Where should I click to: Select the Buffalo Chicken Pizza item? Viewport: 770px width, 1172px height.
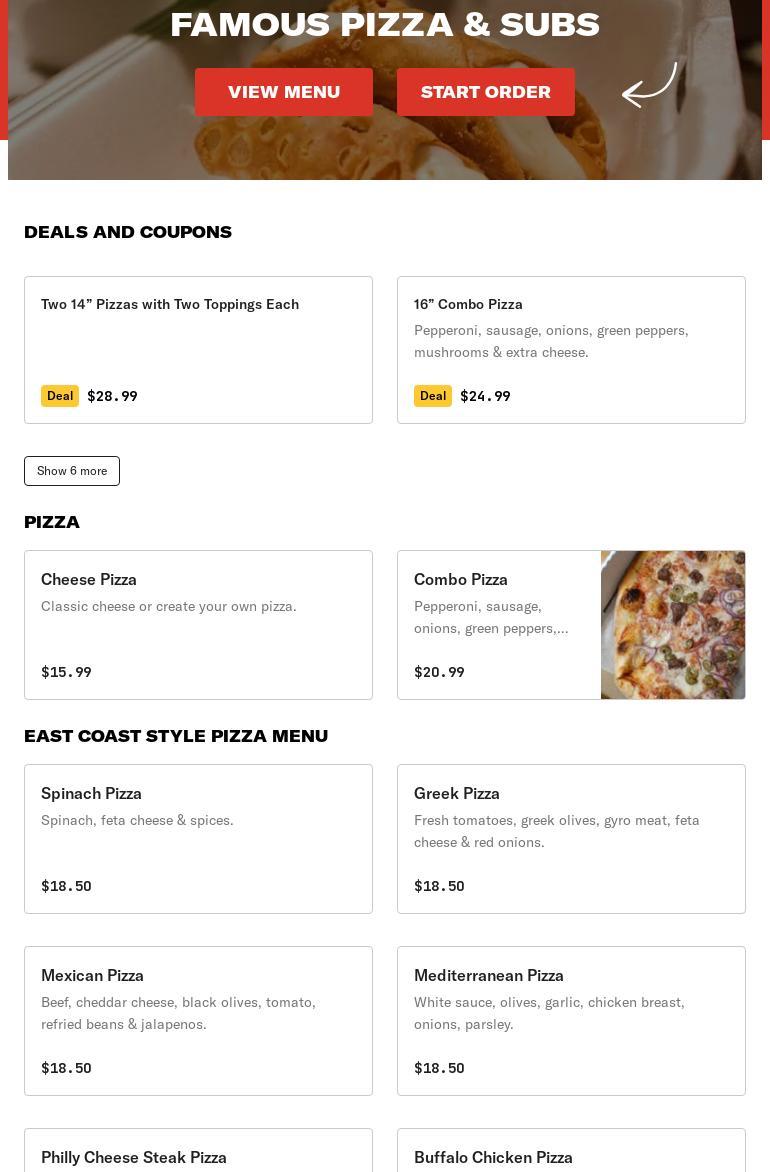(x=494, y=1157)
